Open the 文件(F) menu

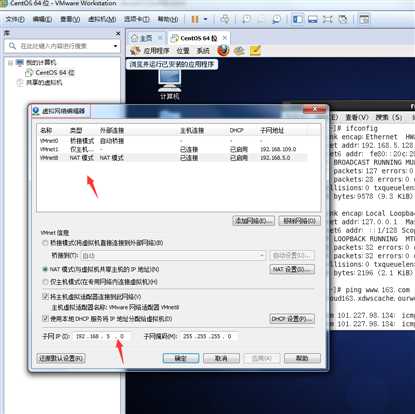click(x=15, y=19)
